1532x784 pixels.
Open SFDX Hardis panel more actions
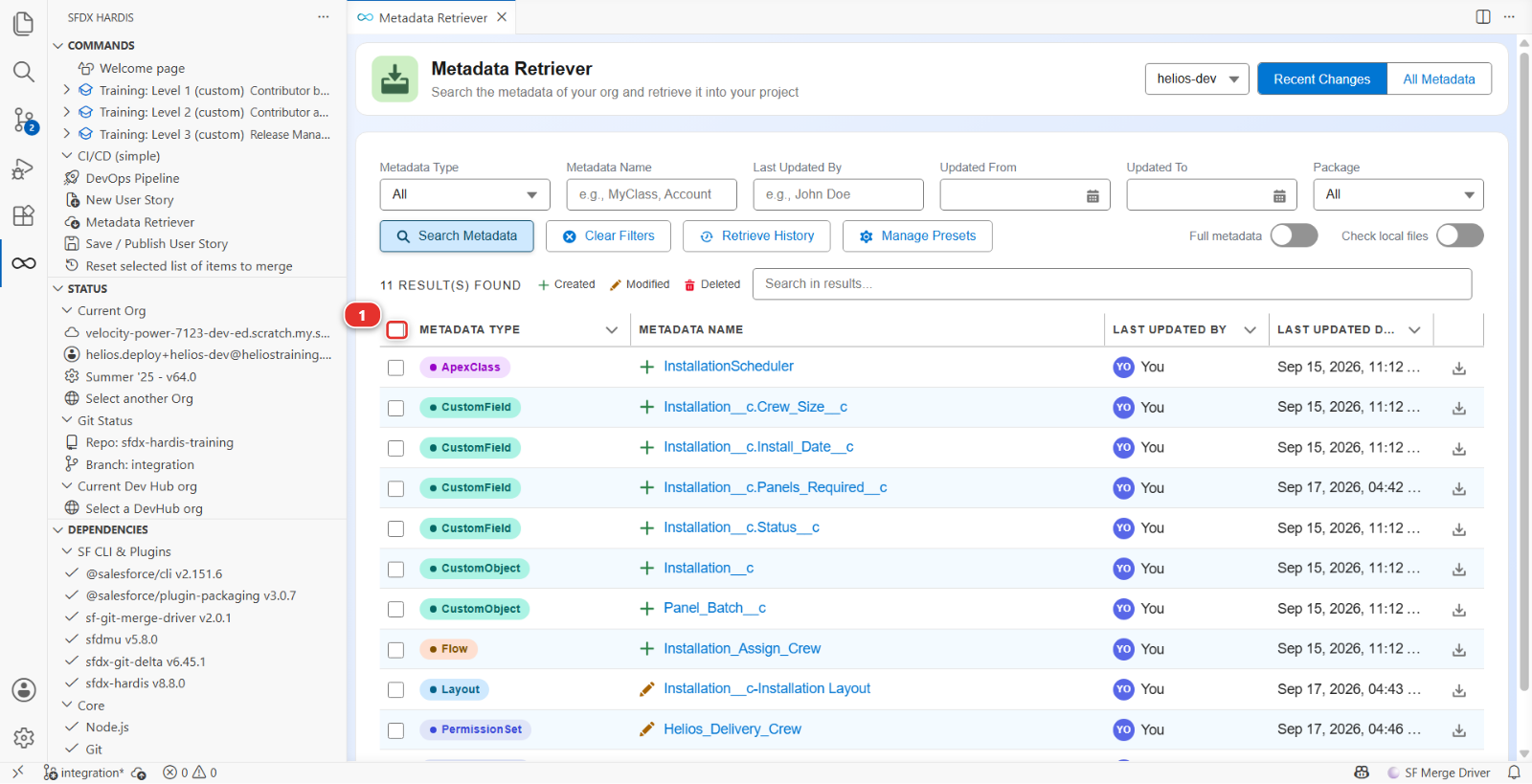324,17
